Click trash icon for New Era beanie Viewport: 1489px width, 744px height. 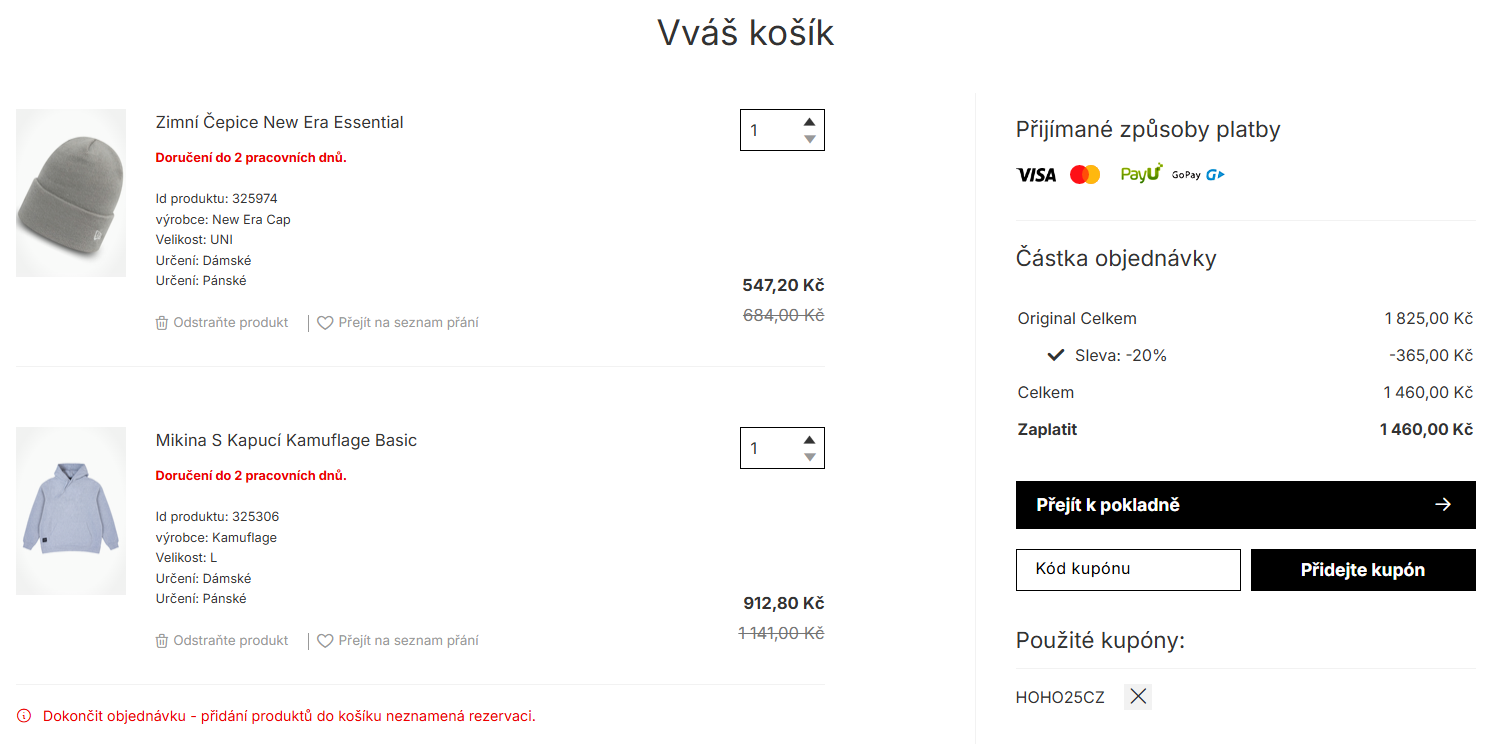click(x=162, y=323)
